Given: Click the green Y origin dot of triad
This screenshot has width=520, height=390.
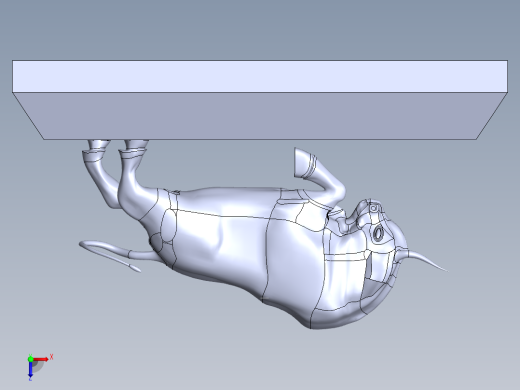Looking at the screenshot, I should coord(31,359).
